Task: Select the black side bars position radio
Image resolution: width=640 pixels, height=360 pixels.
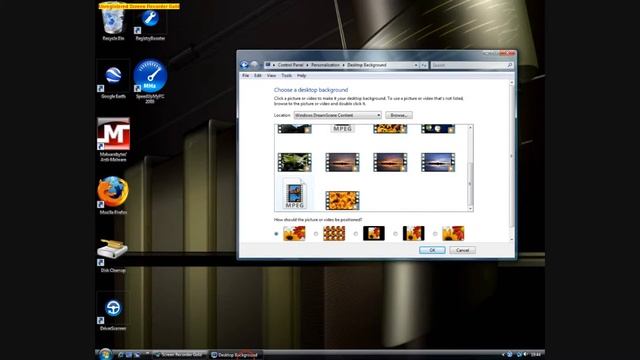Action: (395, 234)
